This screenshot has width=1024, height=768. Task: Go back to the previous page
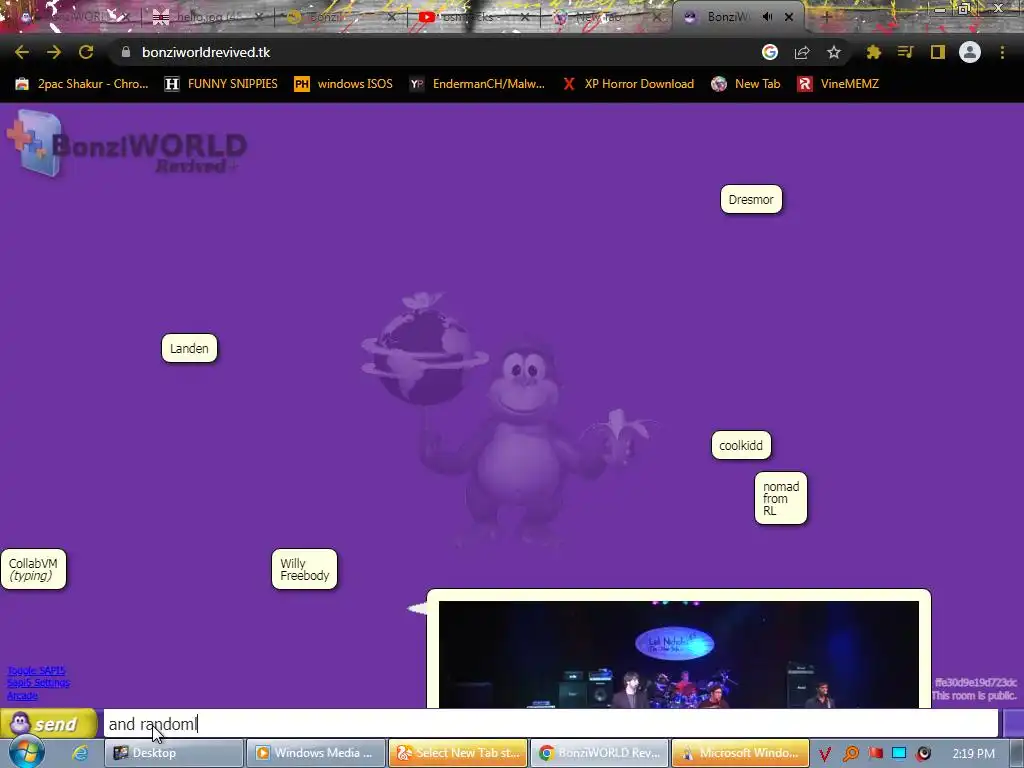coord(22,52)
